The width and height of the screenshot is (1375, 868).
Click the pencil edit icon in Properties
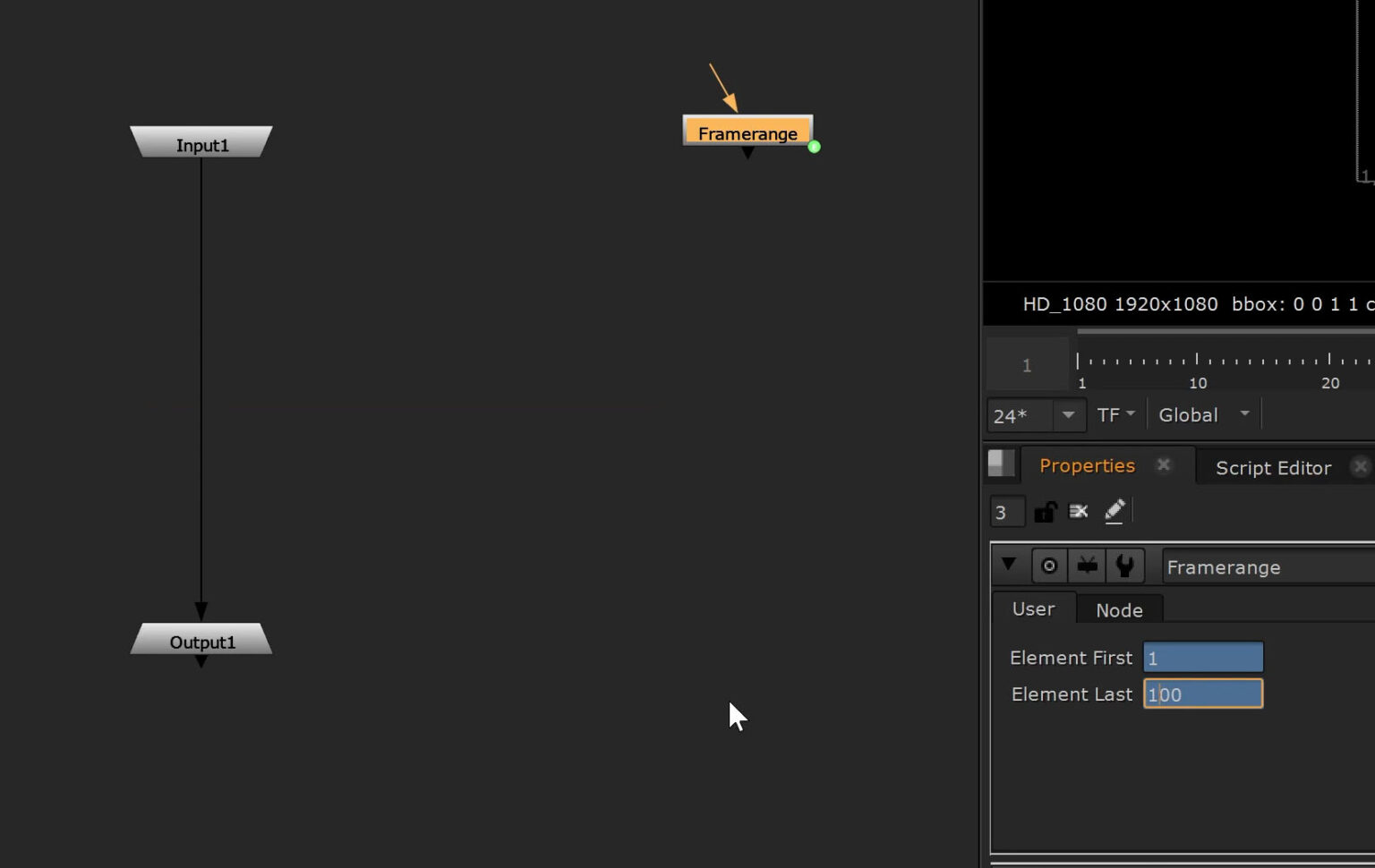click(x=1115, y=511)
